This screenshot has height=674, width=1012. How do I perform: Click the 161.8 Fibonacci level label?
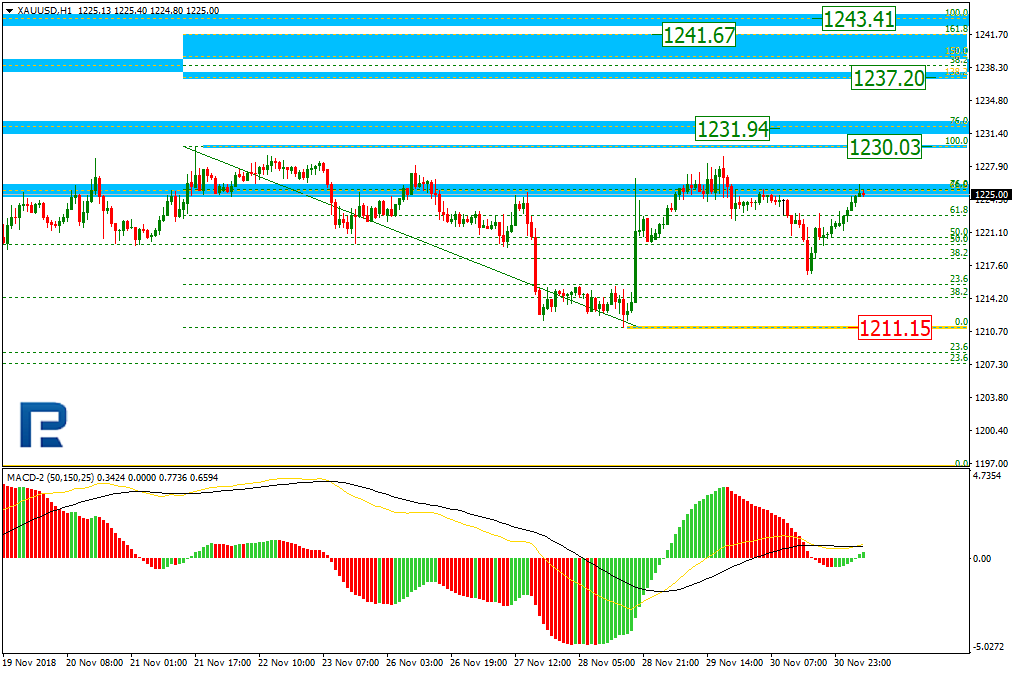956,29
